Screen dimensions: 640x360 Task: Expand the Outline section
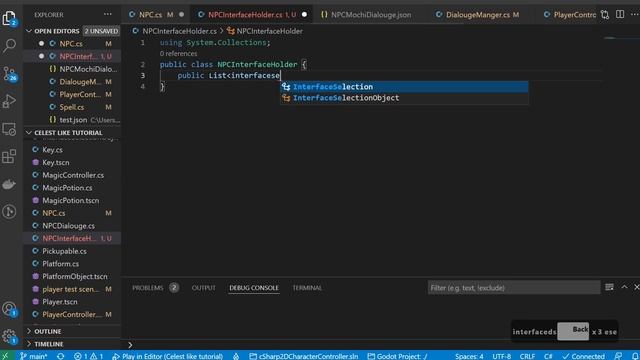pyautogui.click(x=72, y=331)
